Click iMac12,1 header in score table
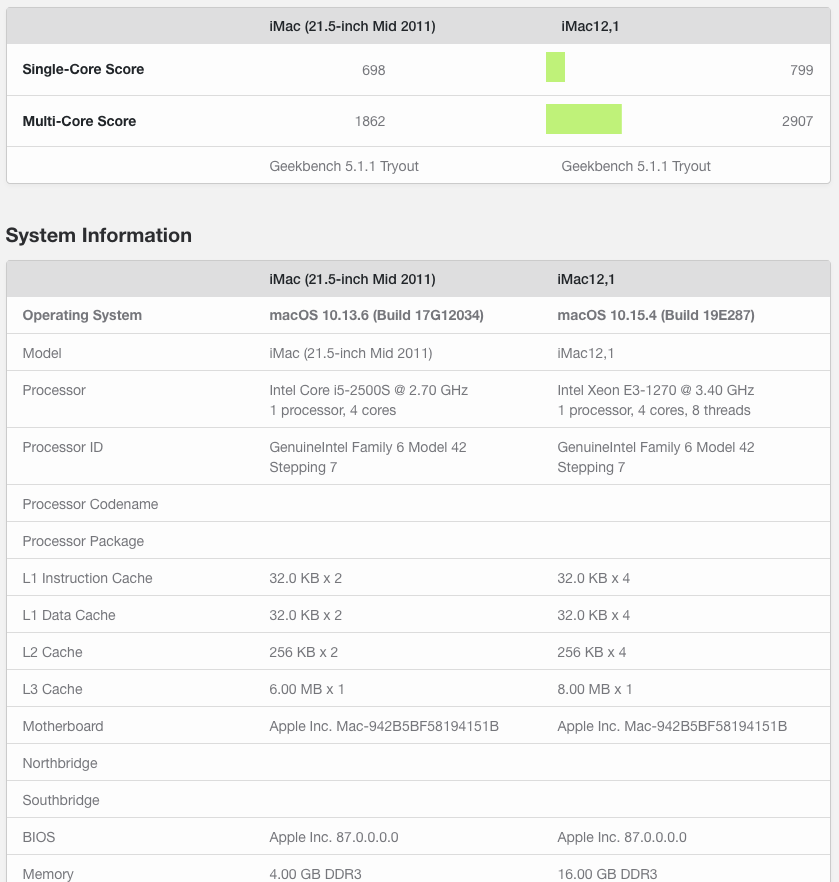The width and height of the screenshot is (839, 882). coord(590,26)
